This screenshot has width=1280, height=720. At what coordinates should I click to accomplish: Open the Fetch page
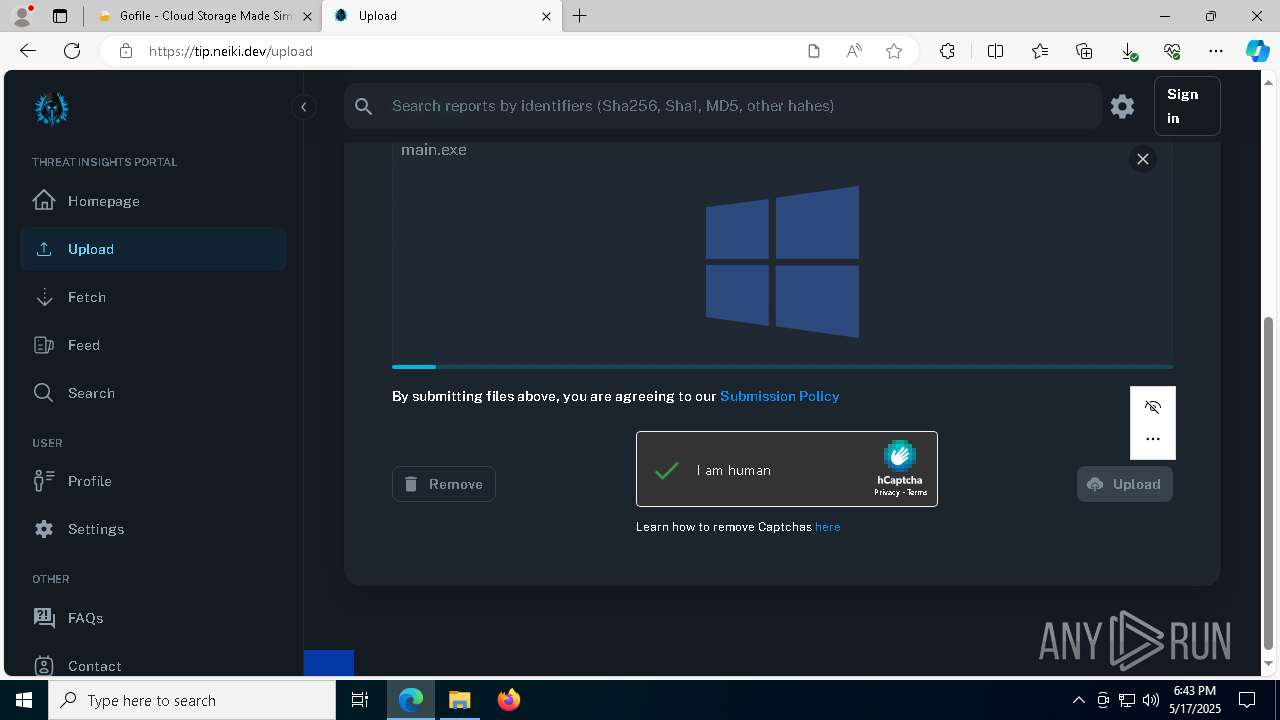click(153, 297)
